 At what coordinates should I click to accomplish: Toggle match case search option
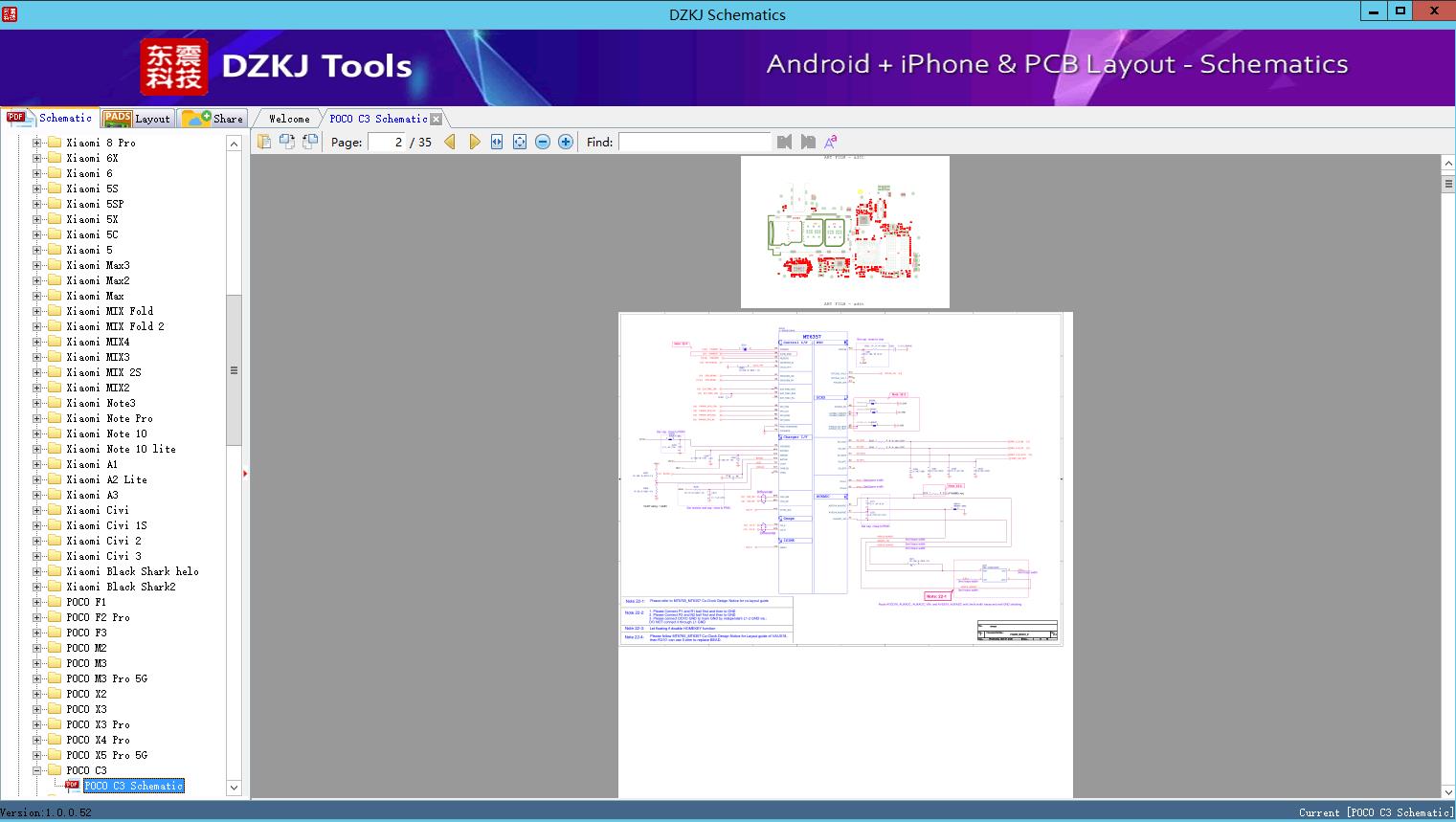pyautogui.click(x=831, y=142)
